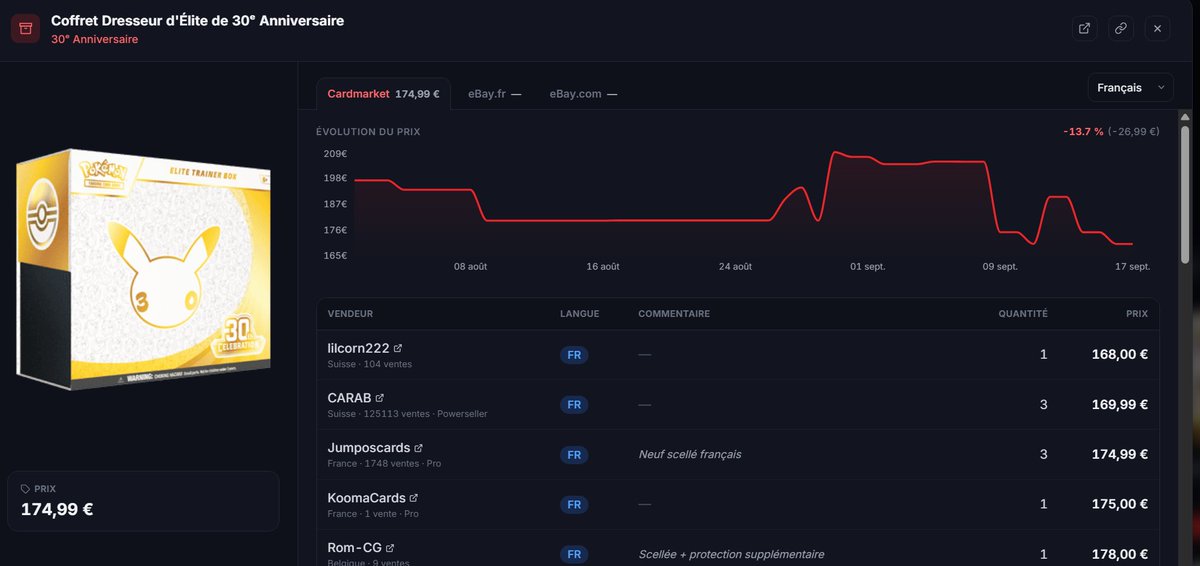Screen dimensions: 1200x566
Task: Click the -13.7 % price change value
Action: click(1083, 131)
